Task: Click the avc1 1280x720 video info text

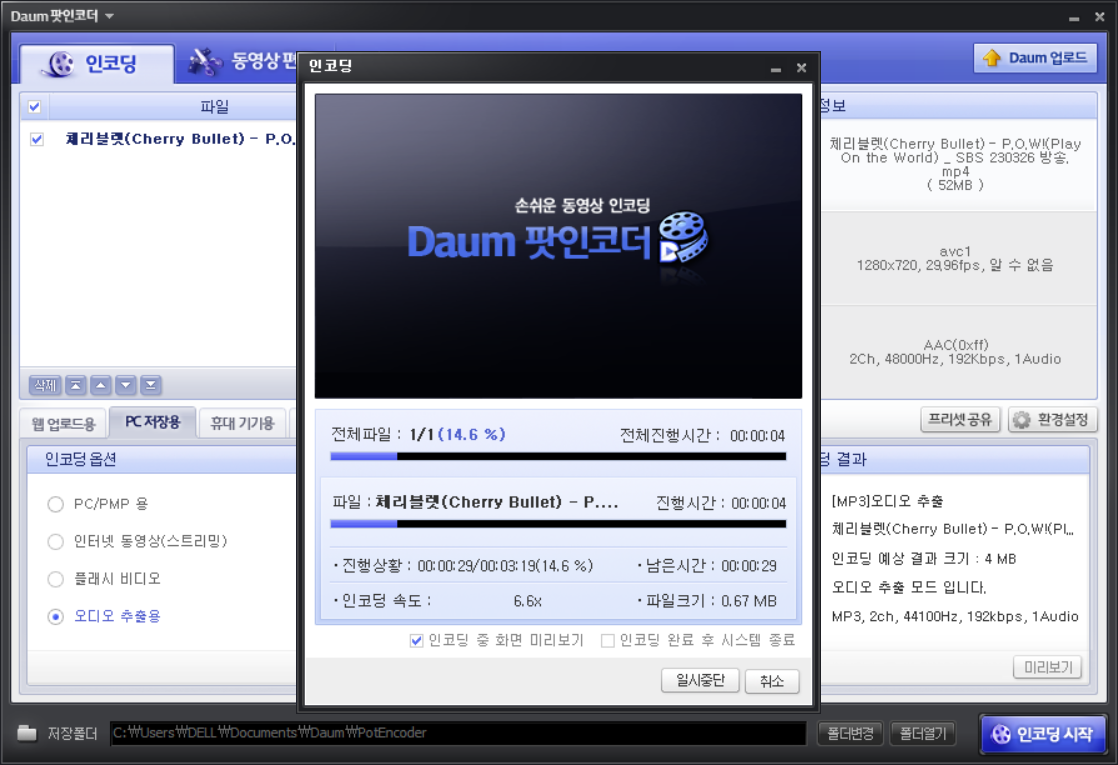Action: click(955, 258)
